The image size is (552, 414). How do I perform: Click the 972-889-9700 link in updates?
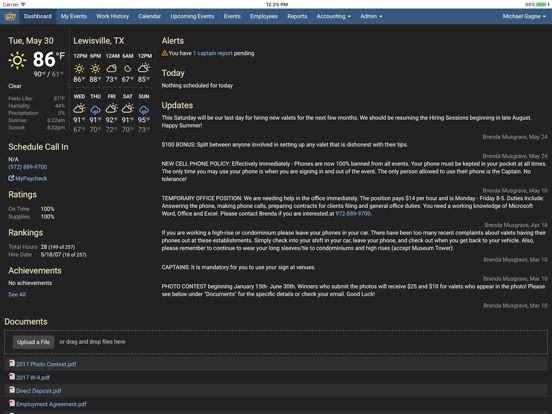coord(353,213)
